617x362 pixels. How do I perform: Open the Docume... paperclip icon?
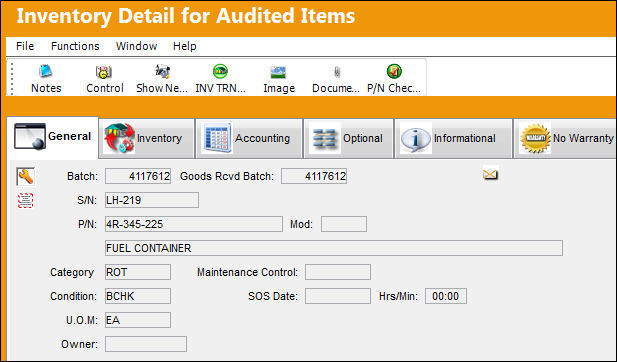[x=337, y=72]
